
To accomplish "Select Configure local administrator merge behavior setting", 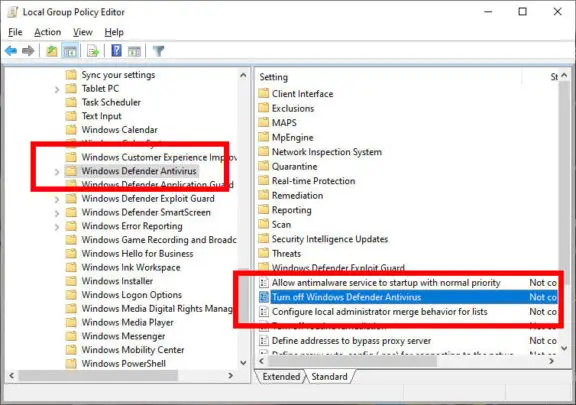I will point(408,312).
